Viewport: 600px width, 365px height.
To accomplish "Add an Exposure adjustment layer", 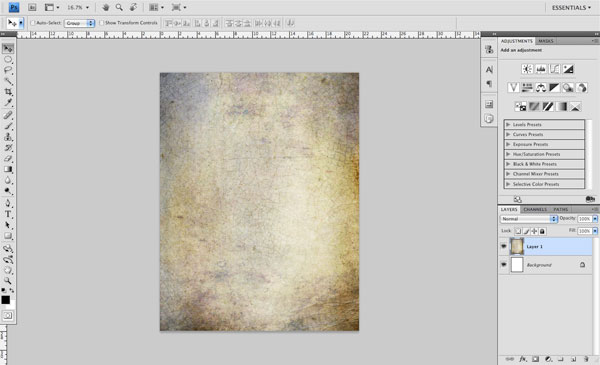I will click(x=568, y=69).
